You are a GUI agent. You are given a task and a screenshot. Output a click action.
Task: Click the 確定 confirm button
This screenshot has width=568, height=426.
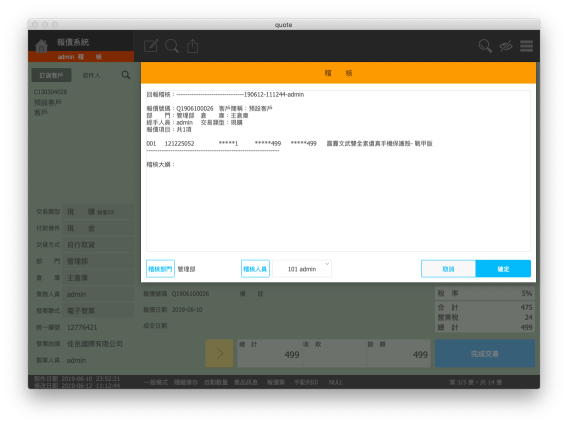pyautogui.click(x=503, y=269)
